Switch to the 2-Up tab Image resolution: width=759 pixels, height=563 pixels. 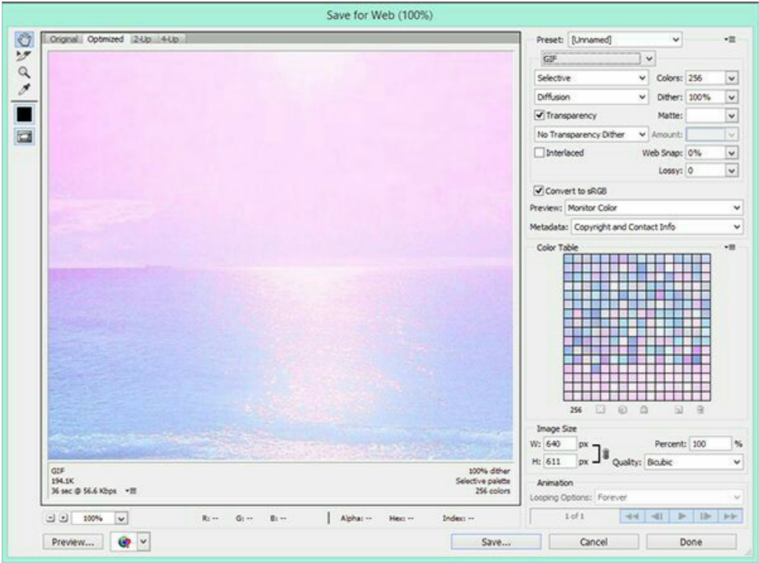click(x=141, y=39)
